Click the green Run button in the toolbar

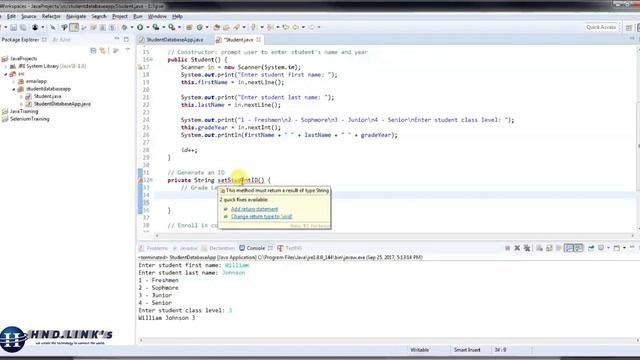click(x=140, y=27)
